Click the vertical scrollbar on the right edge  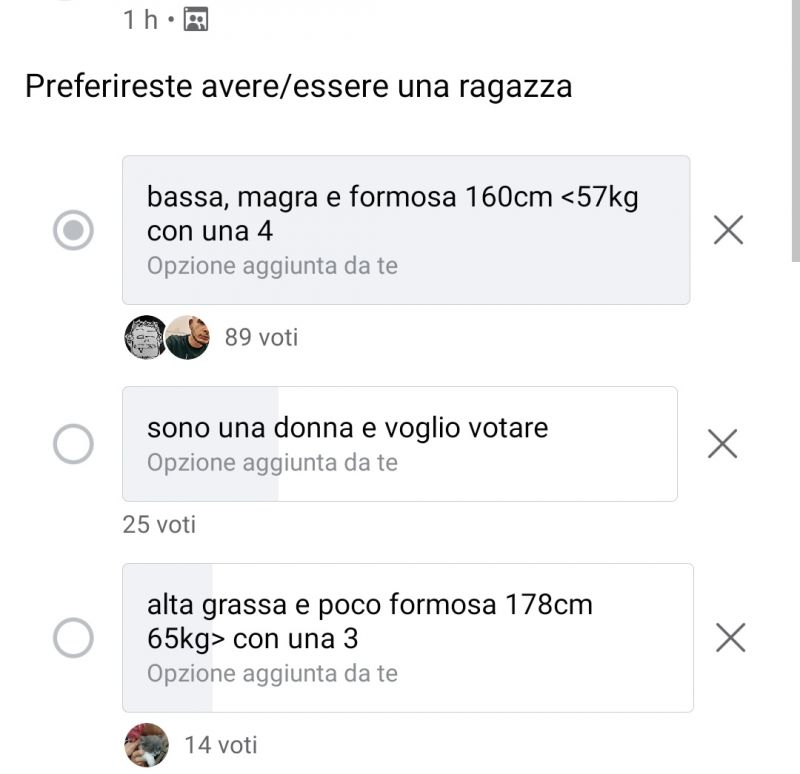click(x=794, y=130)
